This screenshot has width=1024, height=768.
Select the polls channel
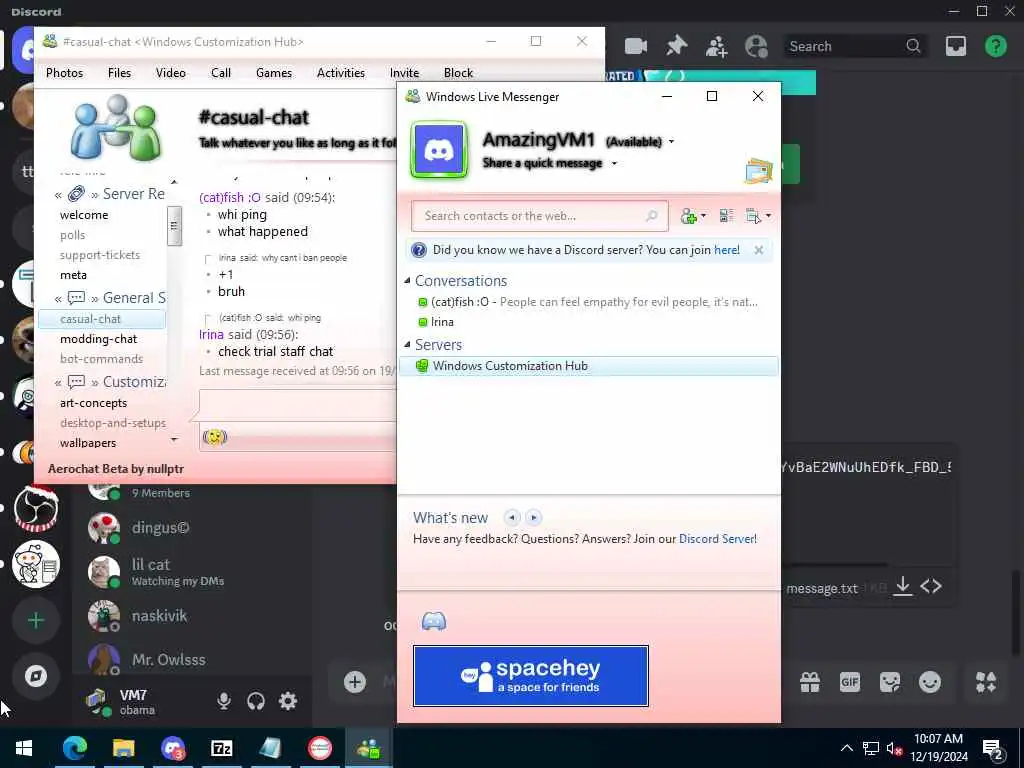point(72,235)
